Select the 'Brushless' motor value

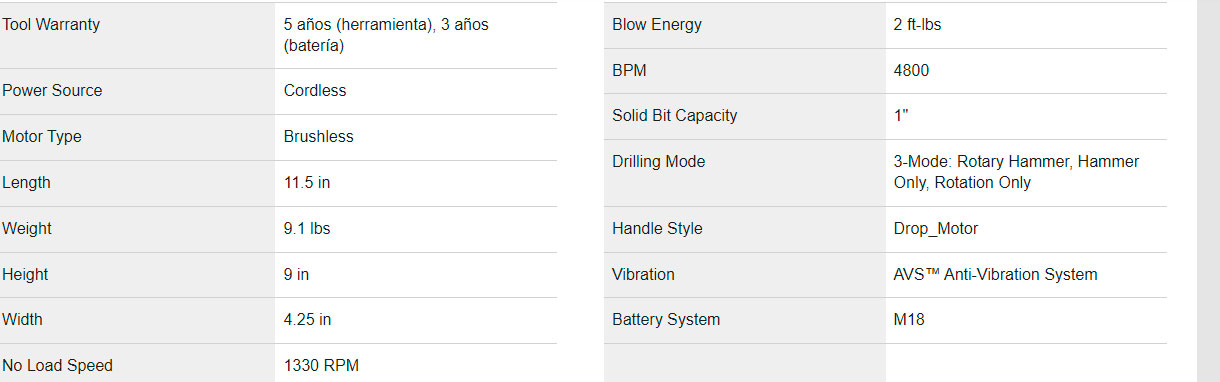[319, 136]
